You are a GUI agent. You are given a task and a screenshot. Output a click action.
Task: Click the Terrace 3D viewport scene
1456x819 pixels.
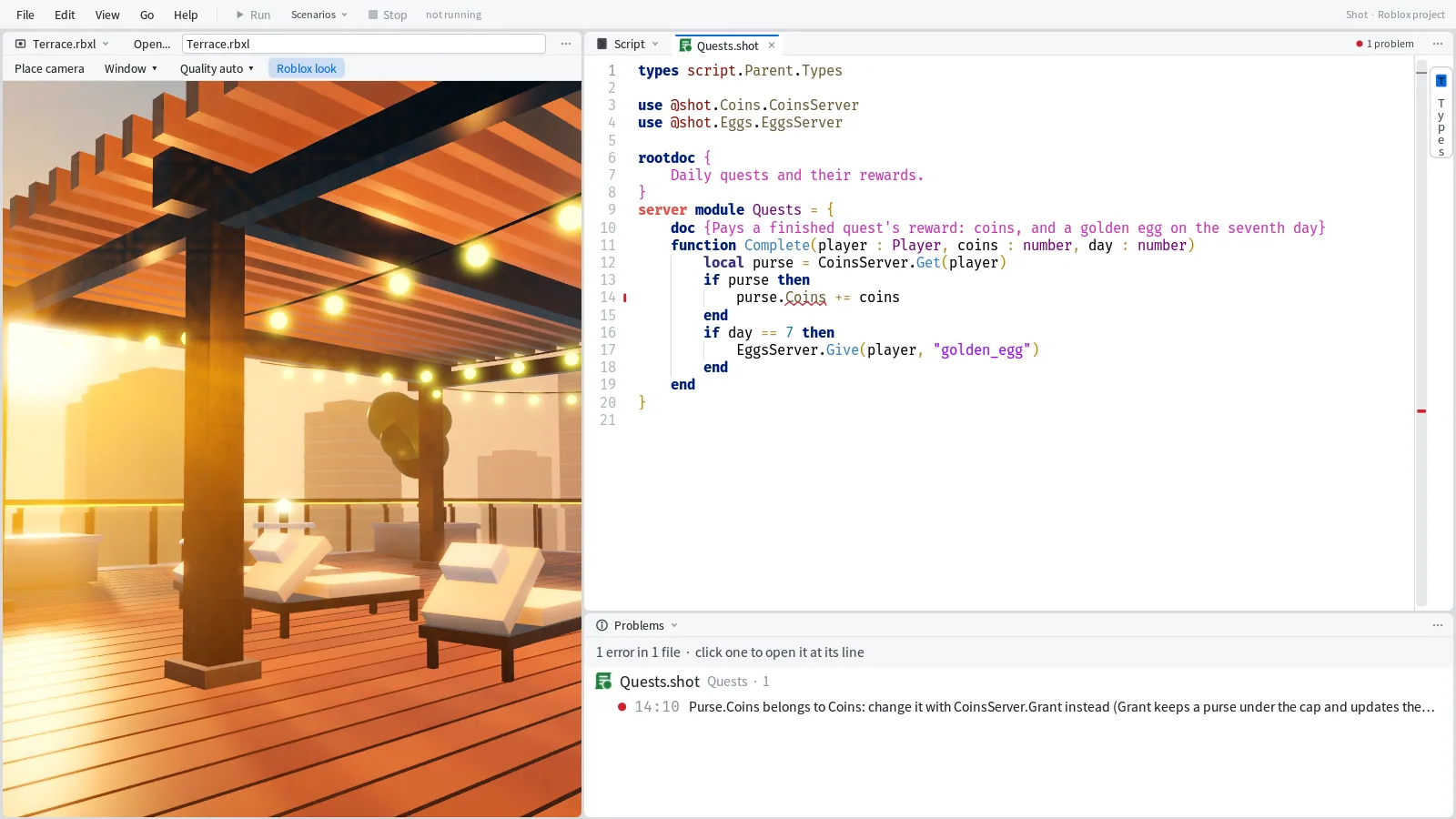tap(292, 449)
